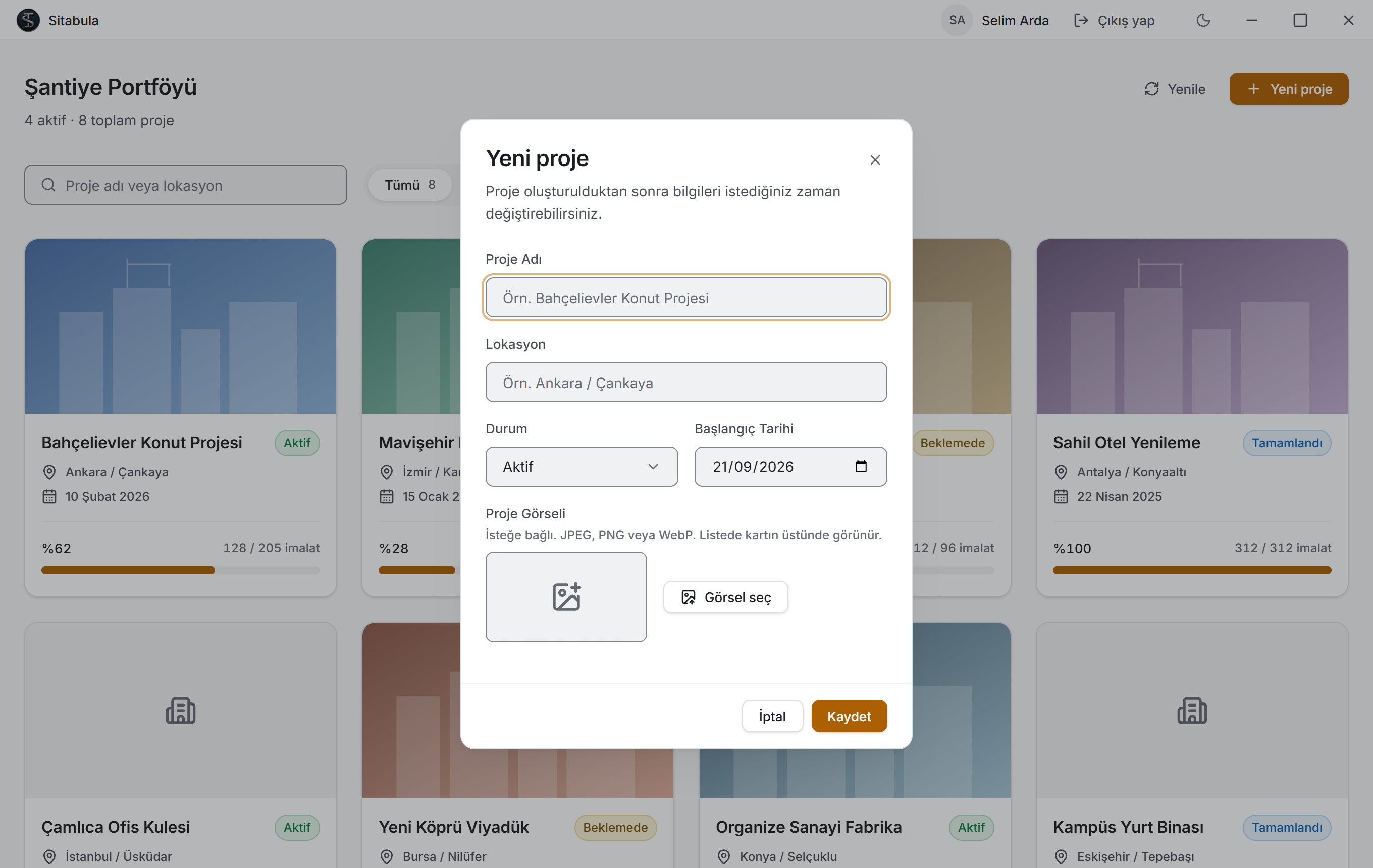Click the location pin icon beside Ankara / Çankaya
The image size is (1373, 868).
click(x=49, y=472)
